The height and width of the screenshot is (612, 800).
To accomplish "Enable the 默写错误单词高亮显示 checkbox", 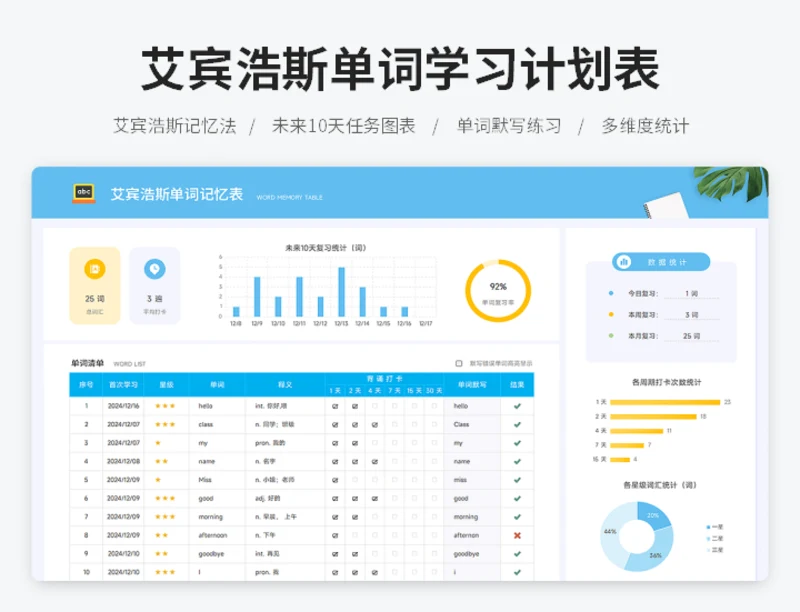I will tap(459, 364).
